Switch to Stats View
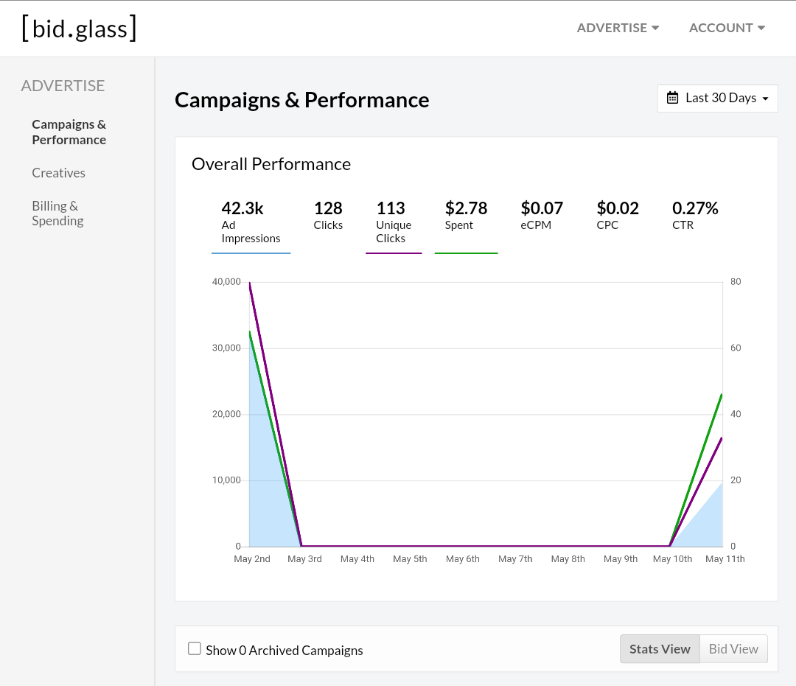Screen dimensions: 796x686 [659, 649]
